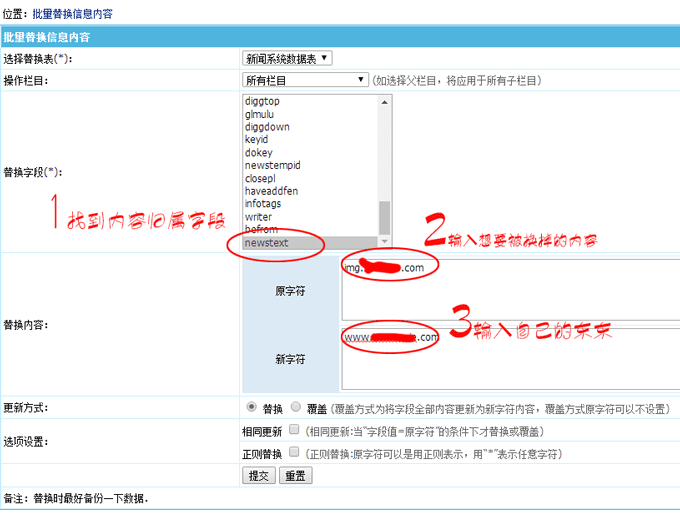Enable the 相同更新 checkbox
Viewport: 680px width, 527px height.
pyautogui.click(x=294, y=429)
